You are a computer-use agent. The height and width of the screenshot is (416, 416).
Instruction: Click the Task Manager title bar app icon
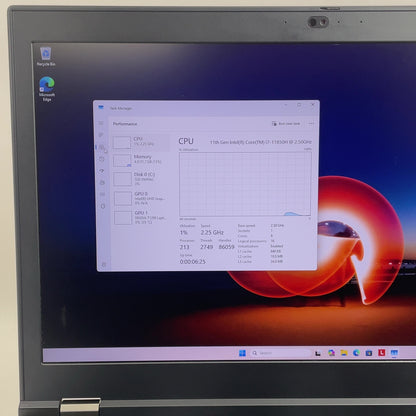101,107
